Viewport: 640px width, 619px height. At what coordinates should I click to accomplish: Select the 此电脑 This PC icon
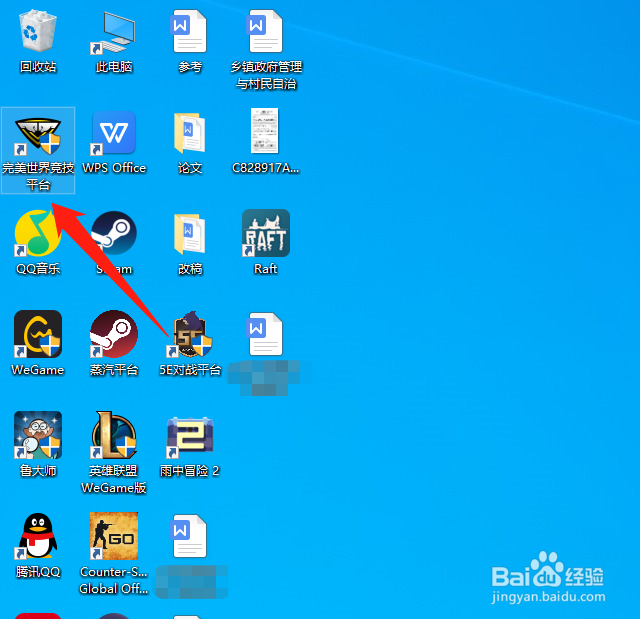click(113, 33)
